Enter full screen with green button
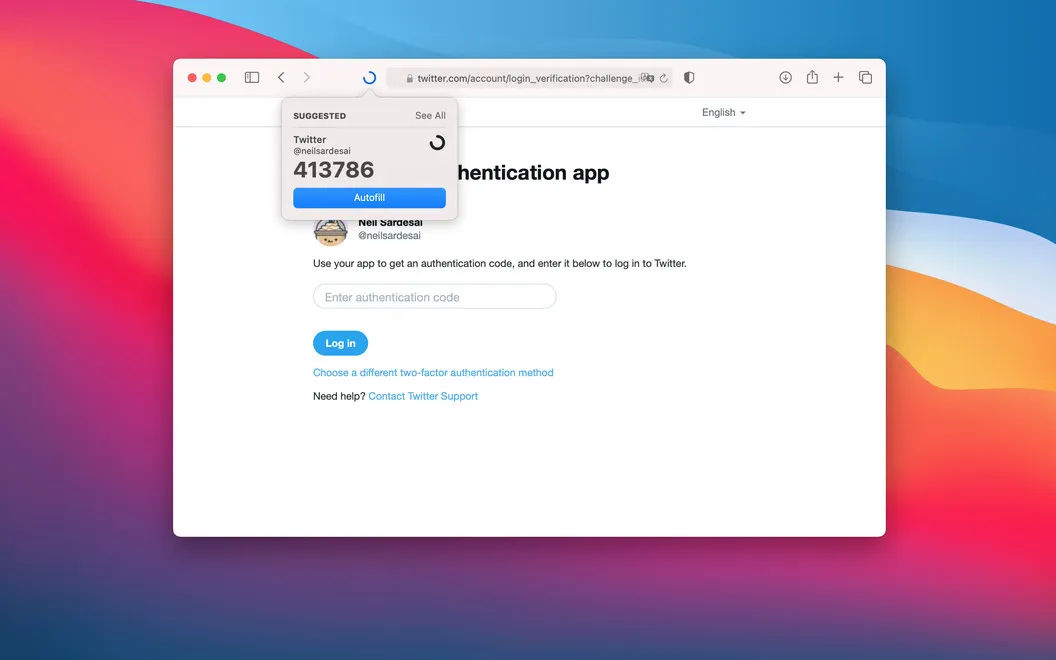Viewport: 1056px width, 660px height. tap(222, 77)
